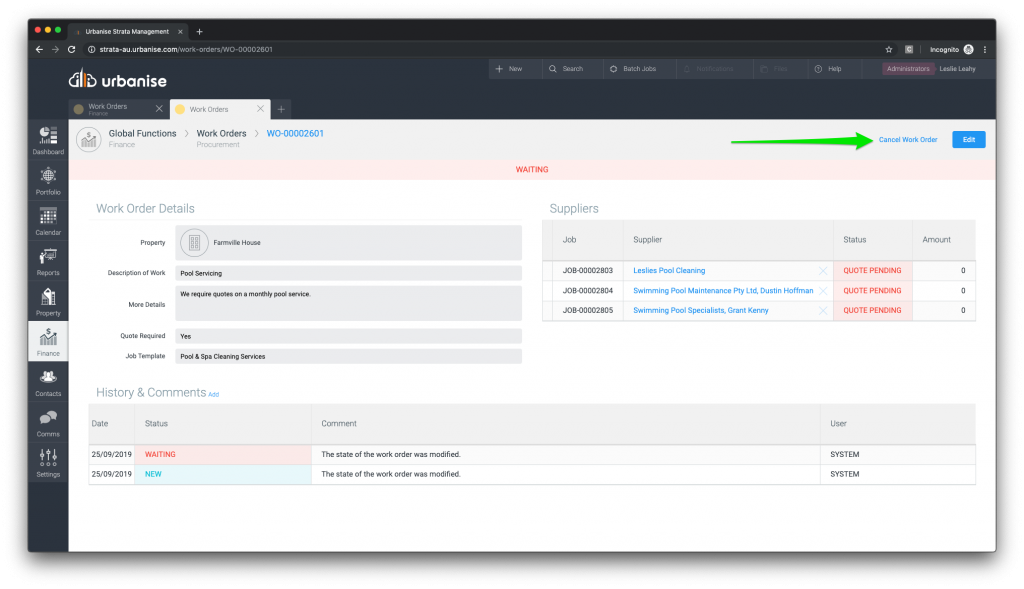Open the Comms sidebar icon
Image resolution: width=1024 pixels, height=589 pixels.
[48, 422]
